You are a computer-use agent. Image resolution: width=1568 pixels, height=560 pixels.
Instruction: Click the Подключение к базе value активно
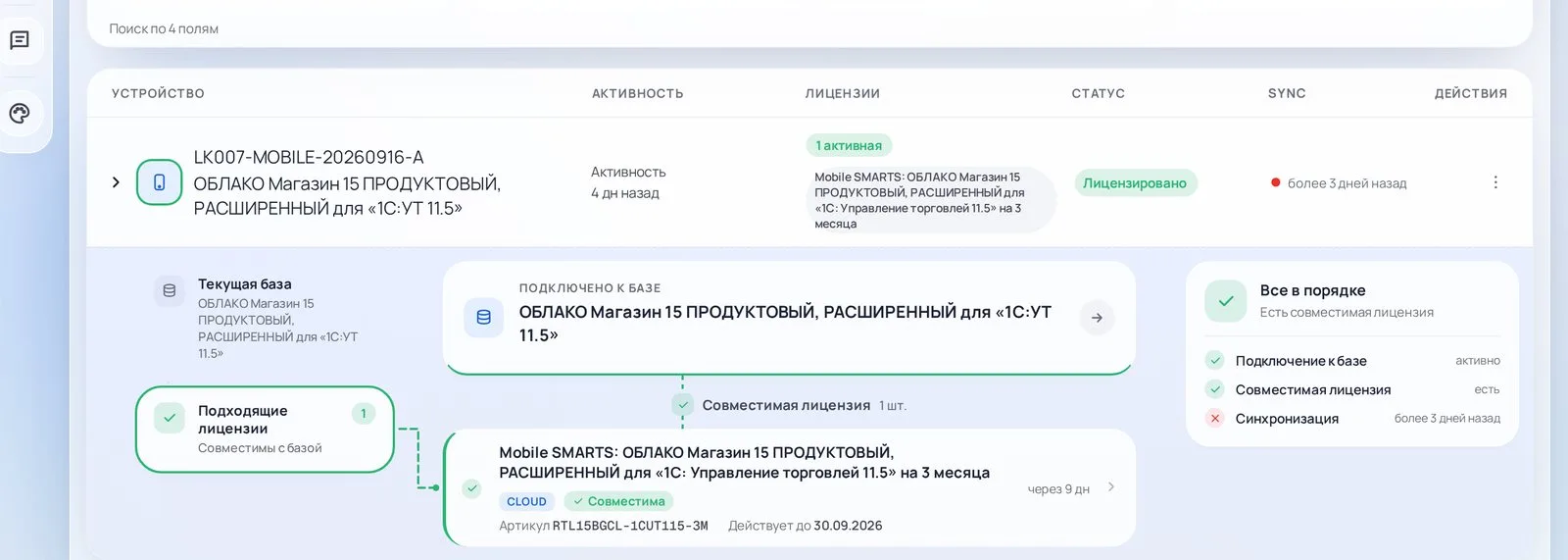tap(1478, 361)
